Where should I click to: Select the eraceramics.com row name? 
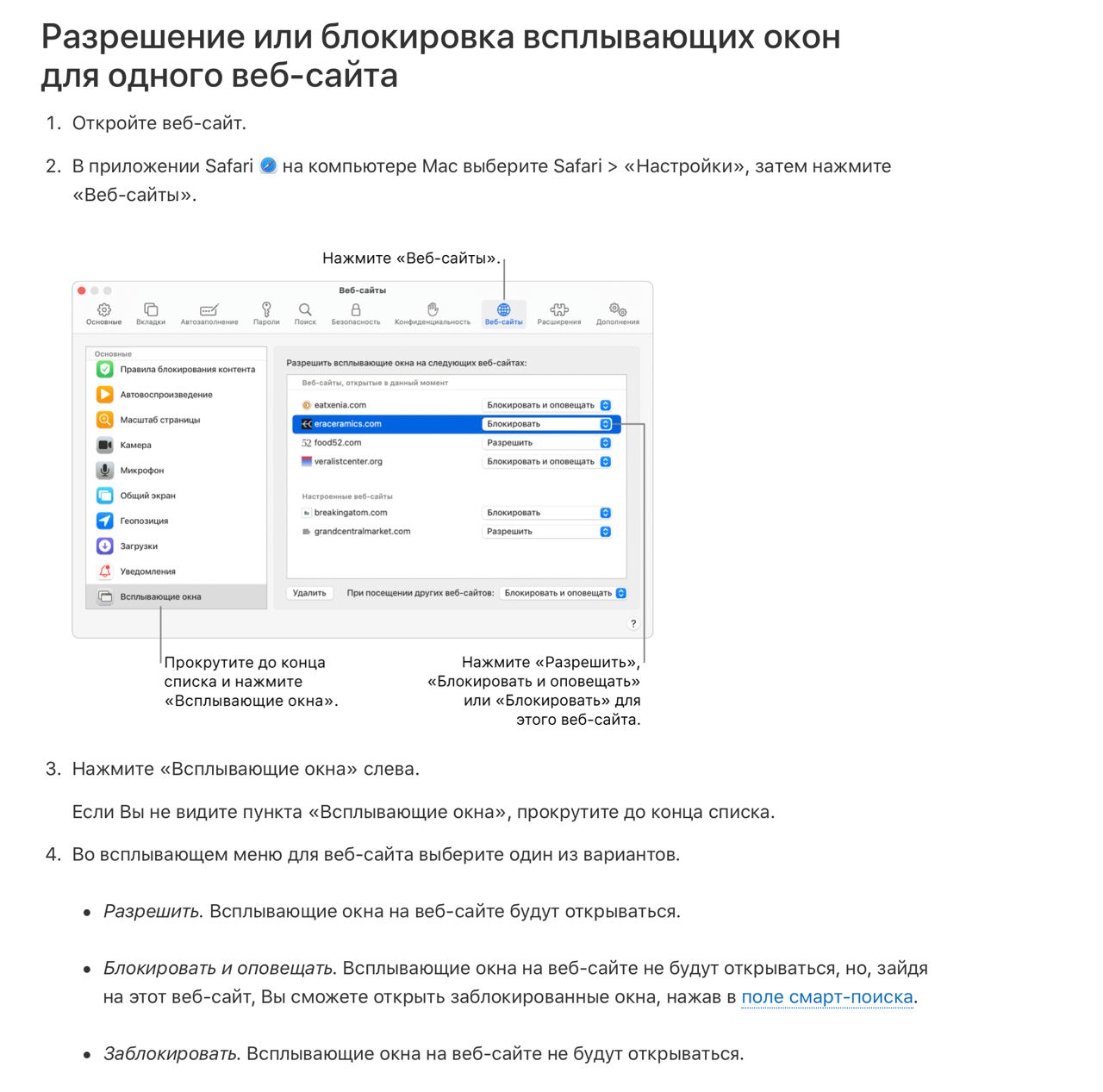[347, 424]
